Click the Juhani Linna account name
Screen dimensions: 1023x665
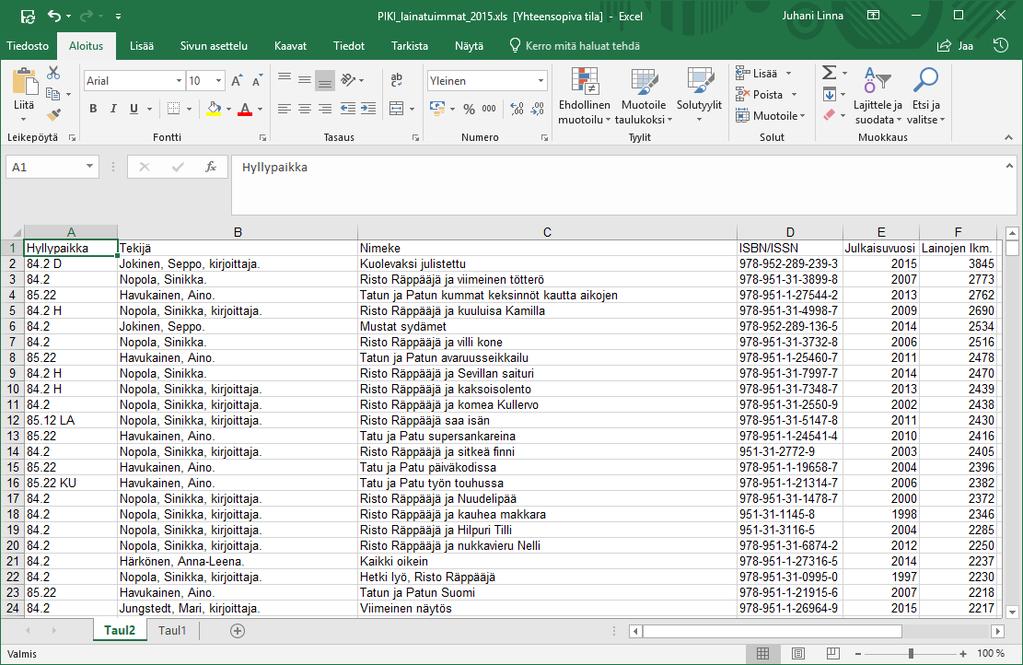click(x=812, y=16)
